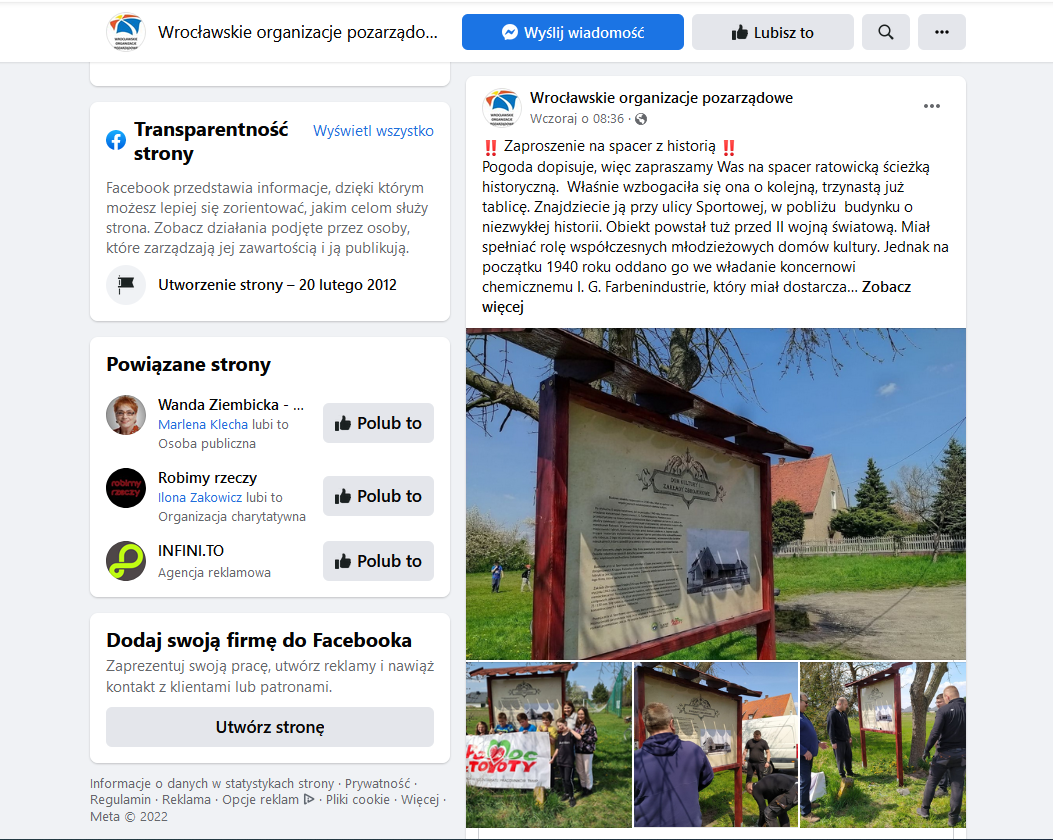The width and height of the screenshot is (1053, 840).
Task: Click the search magnifier icon in header
Action: (x=886, y=32)
